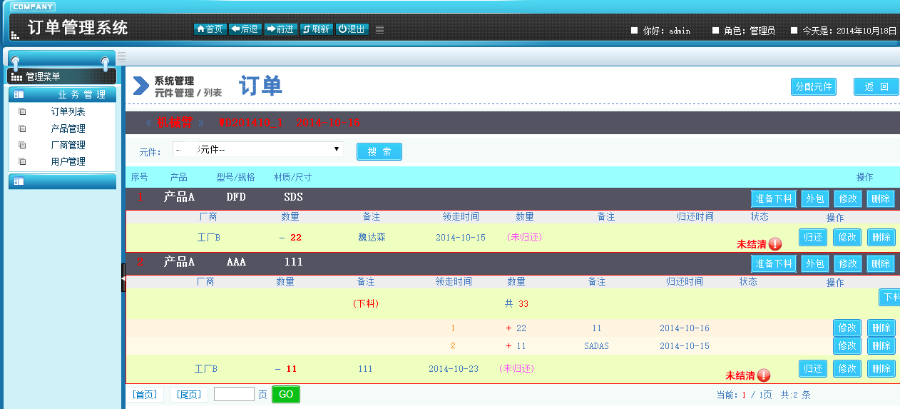Image resolution: width=900 pixels, height=409 pixels.
Task: Click the green GO button
Action: (x=286, y=394)
